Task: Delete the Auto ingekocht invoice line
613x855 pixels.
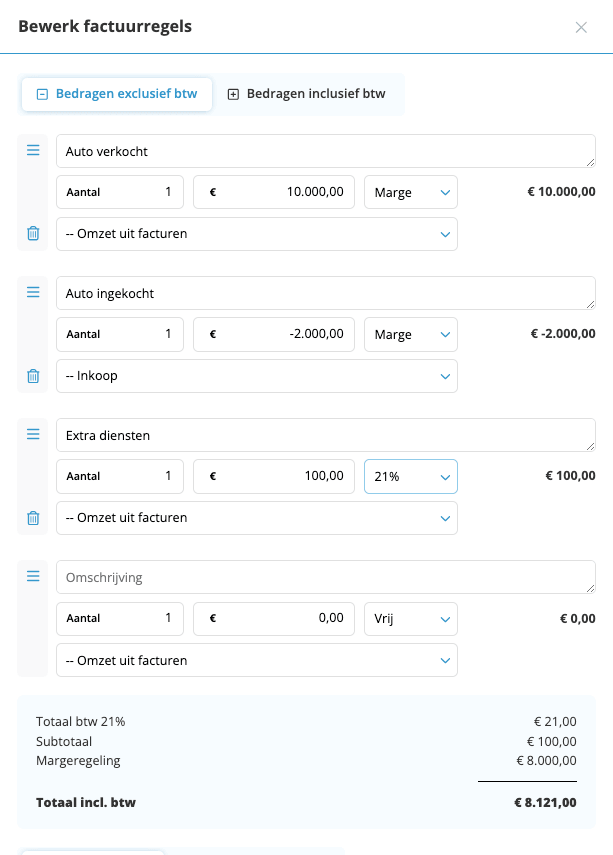Action: point(33,376)
